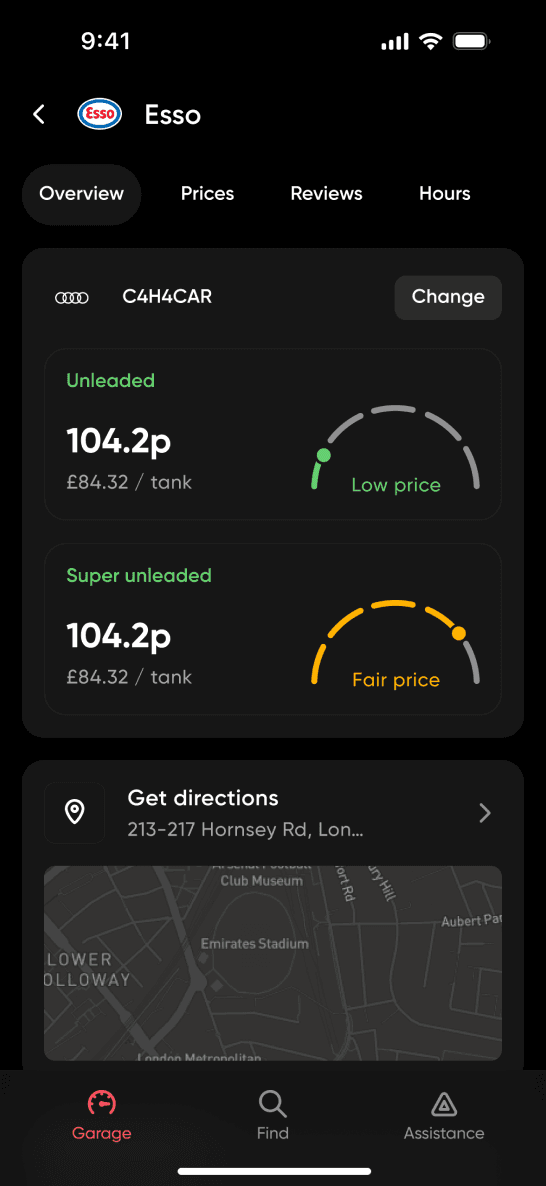
Task: Switch to the Prices tab
Action: [207, 194]
